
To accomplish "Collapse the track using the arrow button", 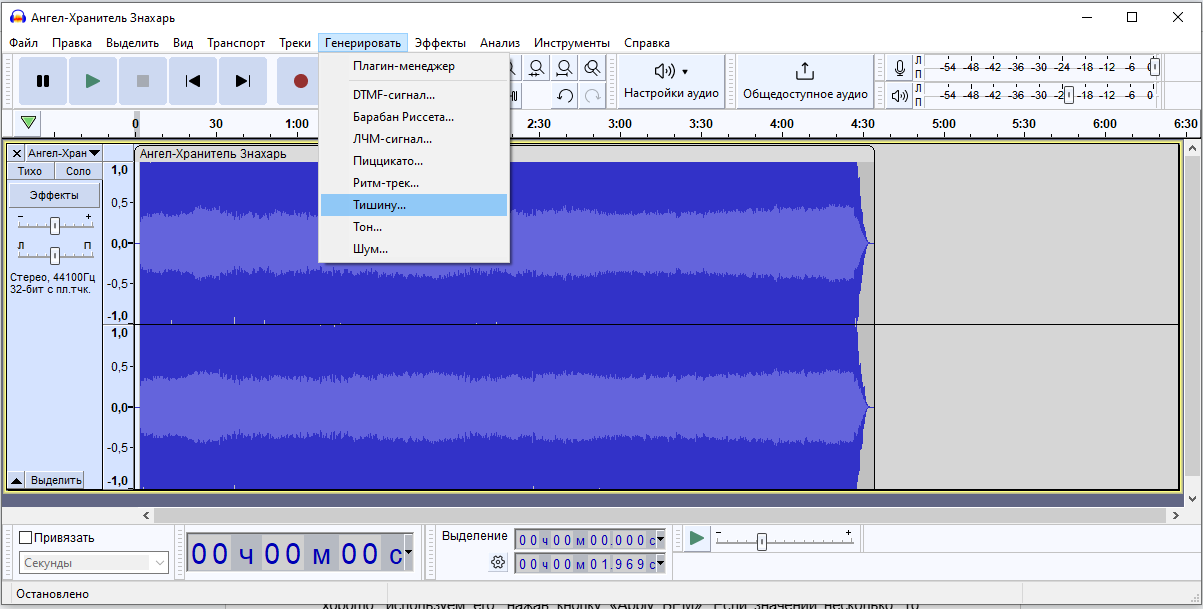I will click(16, 480).
